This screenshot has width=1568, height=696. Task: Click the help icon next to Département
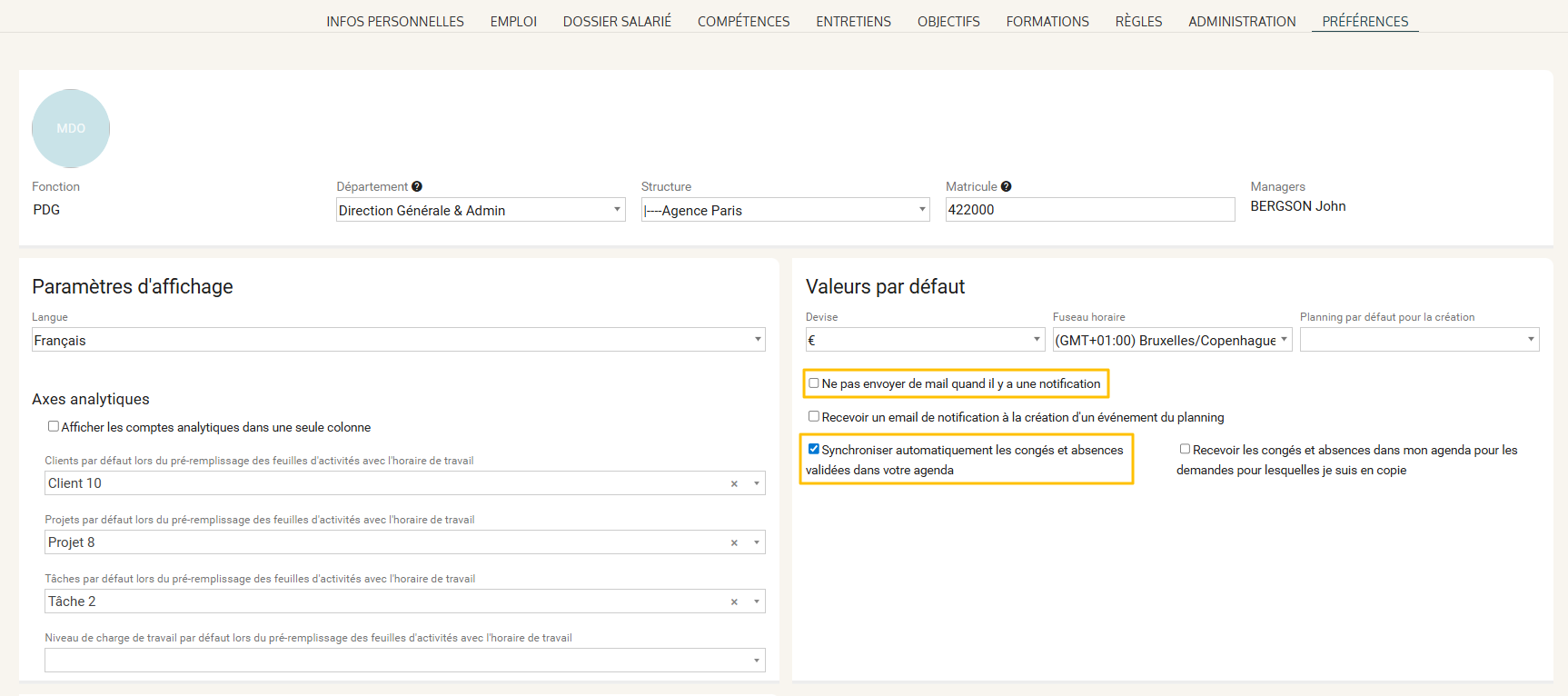pyautogui.click(x=417, y=186)
